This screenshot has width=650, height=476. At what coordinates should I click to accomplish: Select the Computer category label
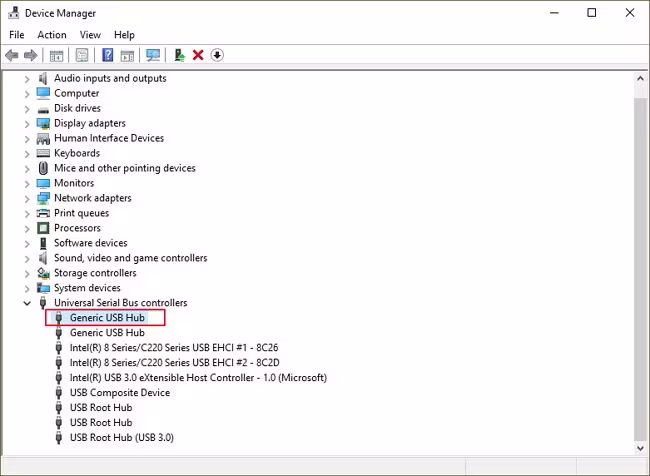[77, 93]
